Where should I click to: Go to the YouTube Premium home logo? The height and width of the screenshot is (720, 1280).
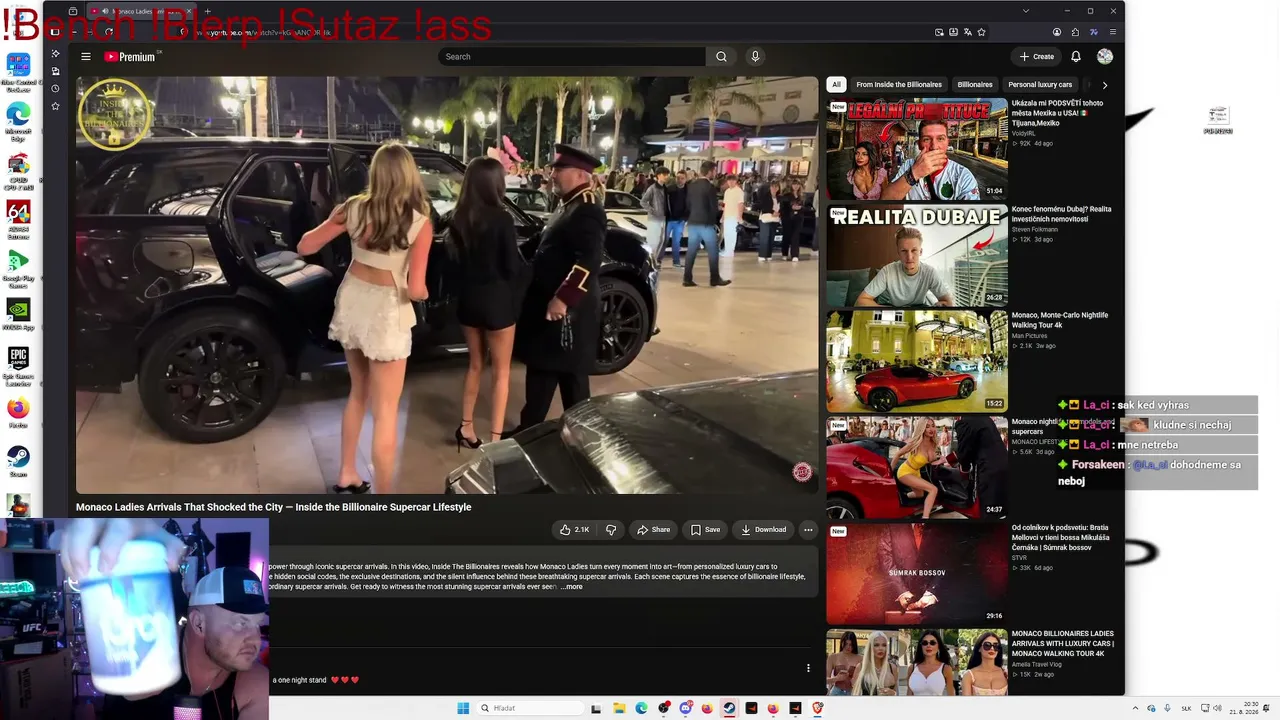point(132,57)
